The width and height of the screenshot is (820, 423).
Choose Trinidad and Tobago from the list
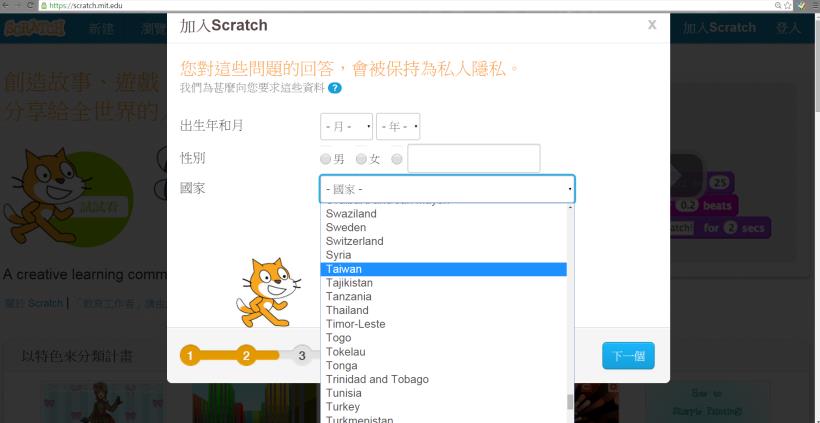tap(443, 379)
